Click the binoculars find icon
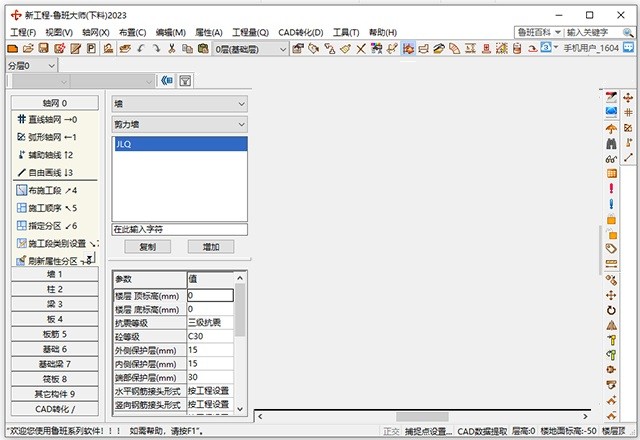Screen dimensions: 640x440 [610, 143]
